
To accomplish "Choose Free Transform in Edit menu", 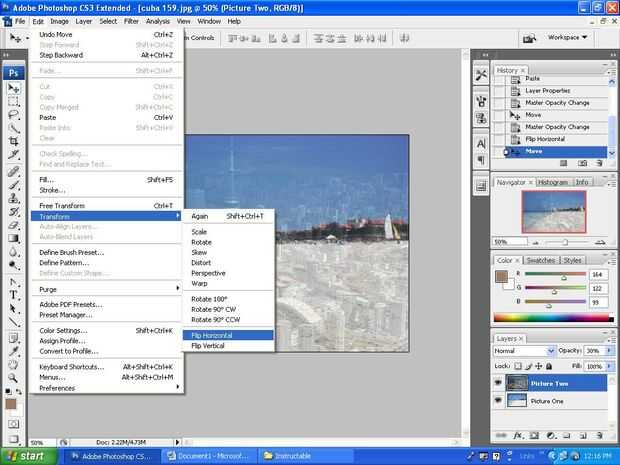I will tap(106, 206).
